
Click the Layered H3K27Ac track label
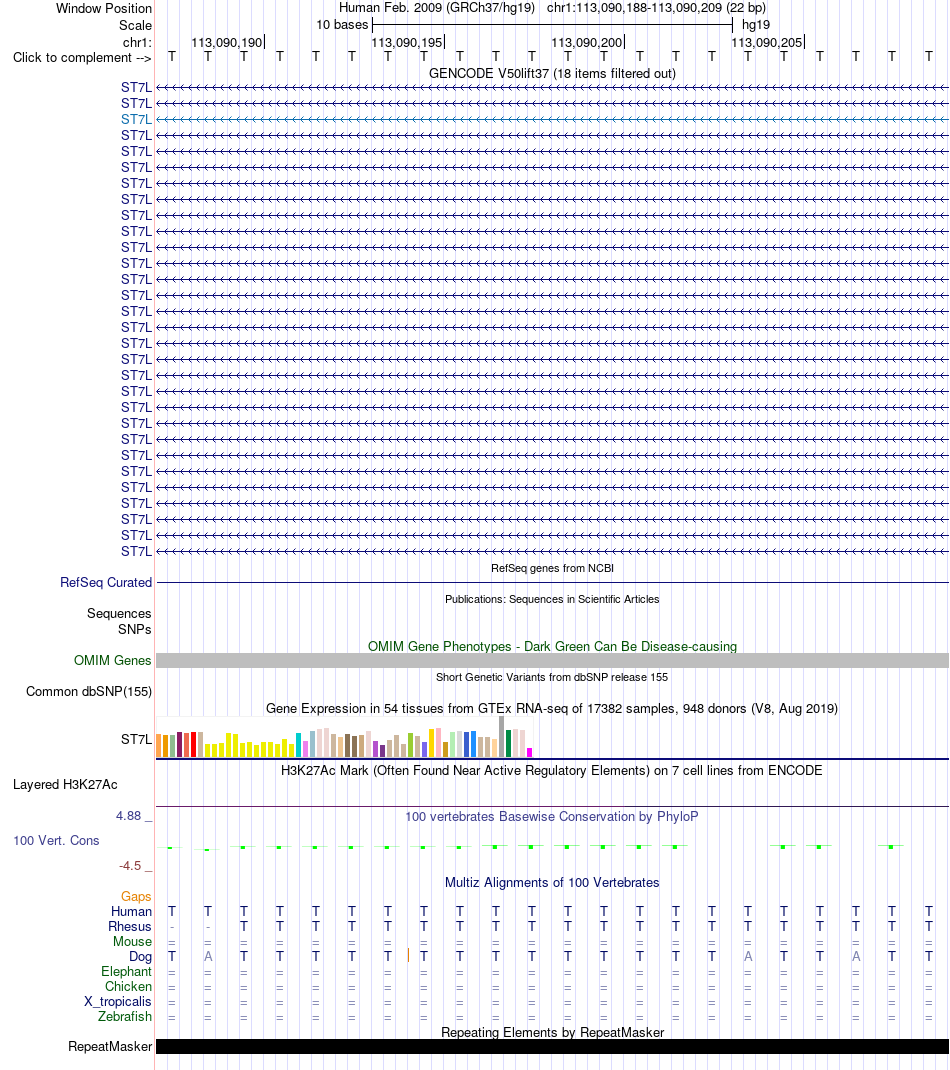[65, 785]
